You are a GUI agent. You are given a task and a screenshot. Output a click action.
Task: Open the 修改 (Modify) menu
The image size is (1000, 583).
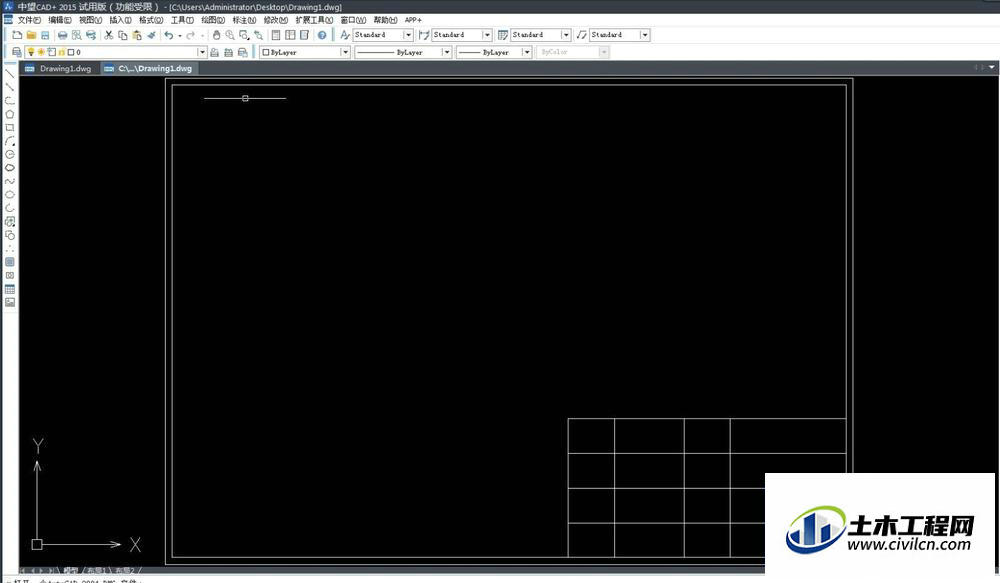[x=276, y=20]
